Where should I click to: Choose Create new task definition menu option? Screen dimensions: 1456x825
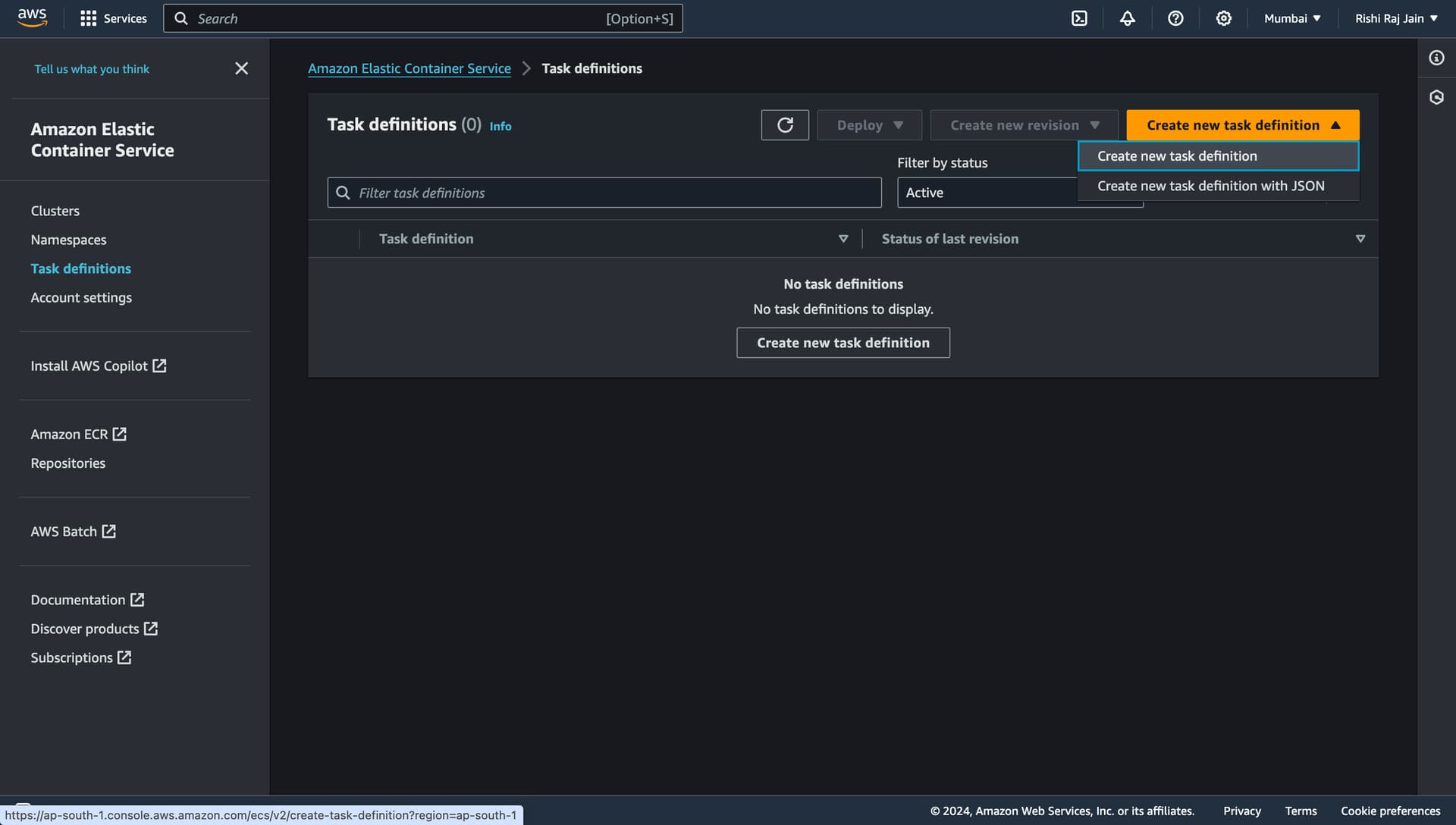click(1177, 156)
